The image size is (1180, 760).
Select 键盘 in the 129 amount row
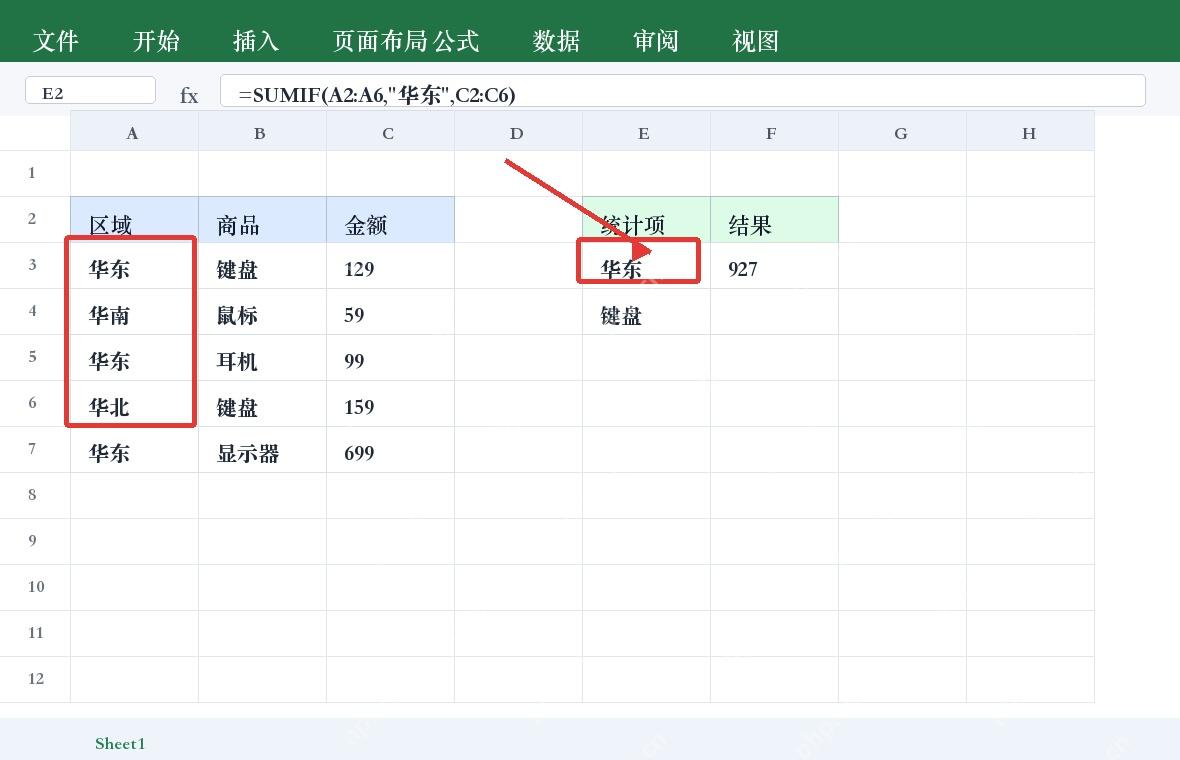263,266
